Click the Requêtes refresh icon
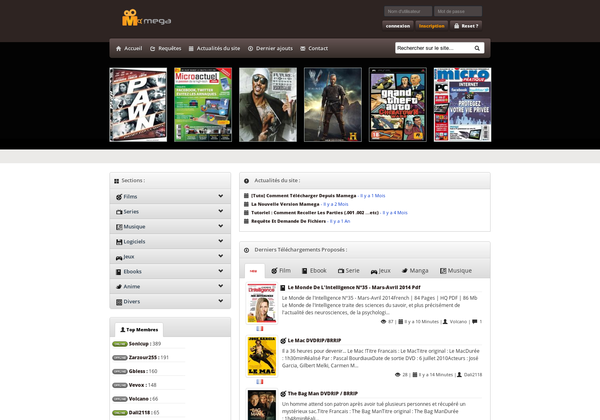This screenshot has height=420, width=600. [x=152, y=49]
